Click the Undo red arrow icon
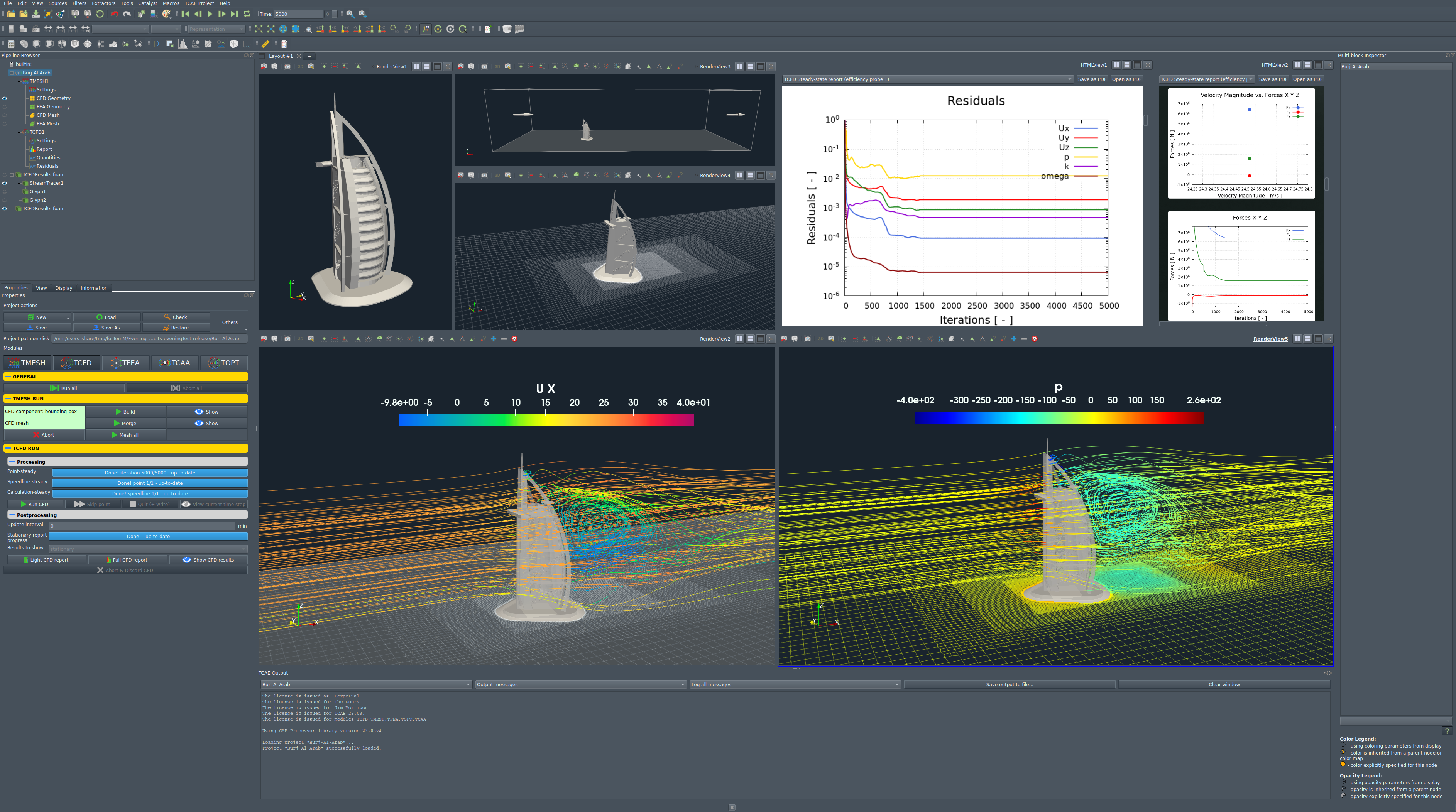1456x812 pixels. [115, 14]
